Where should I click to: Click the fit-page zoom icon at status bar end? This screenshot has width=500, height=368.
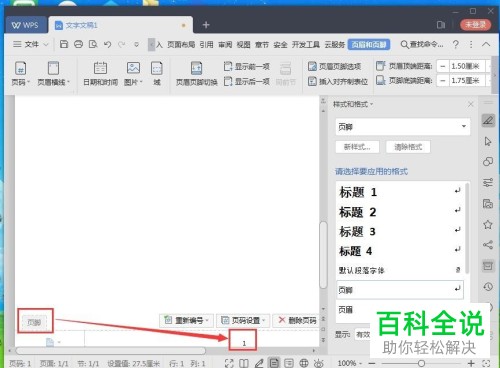486,363
